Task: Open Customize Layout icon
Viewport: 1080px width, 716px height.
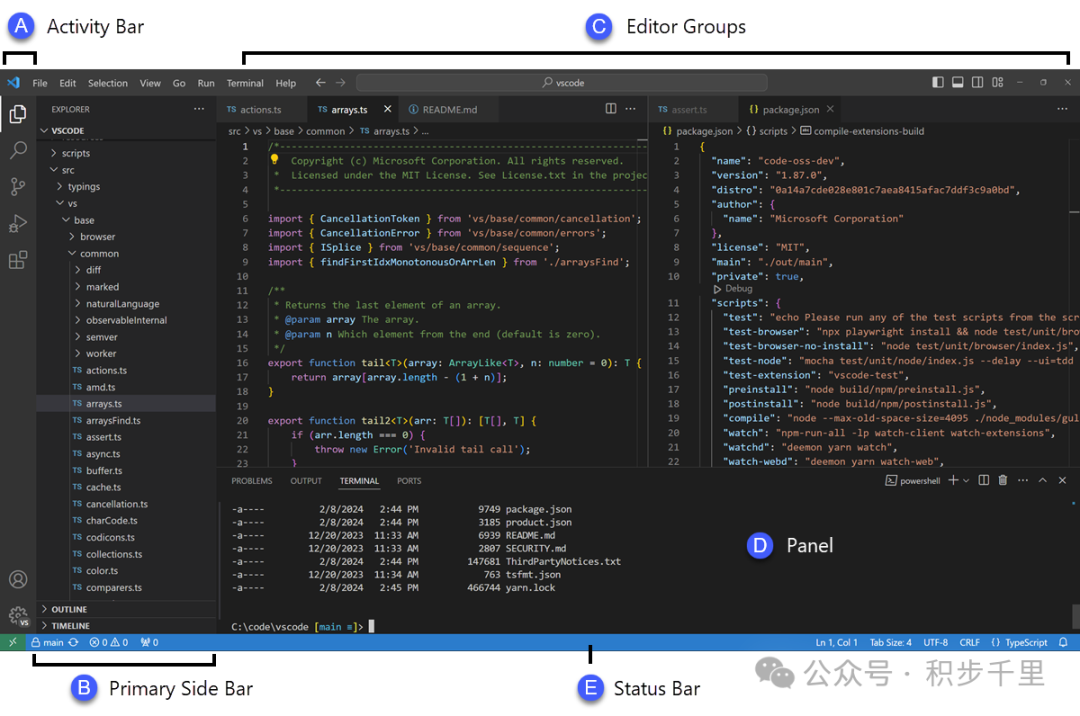Action: tap(997, 83)
